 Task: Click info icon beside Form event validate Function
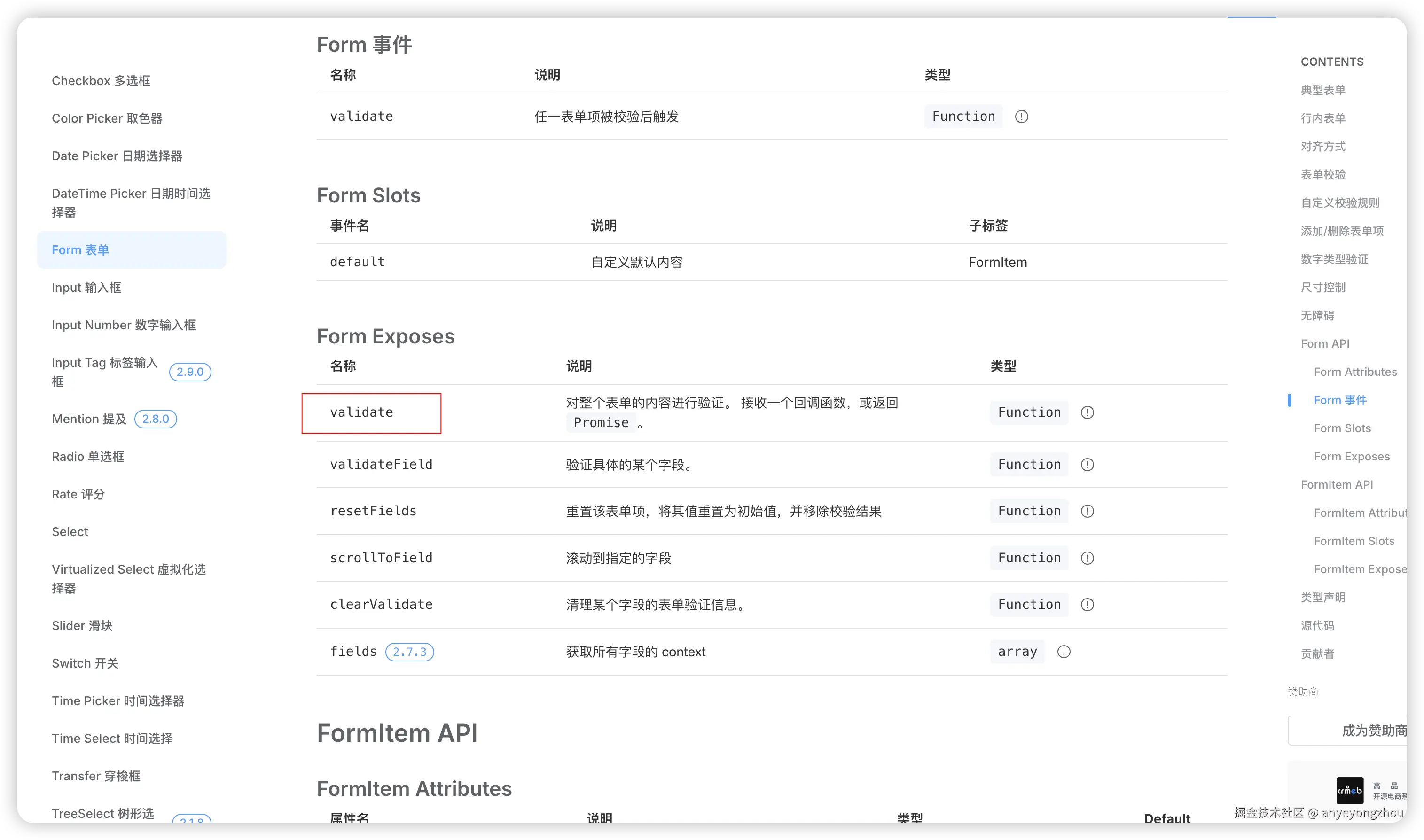pyautogui.click(x=1021, y=117)
